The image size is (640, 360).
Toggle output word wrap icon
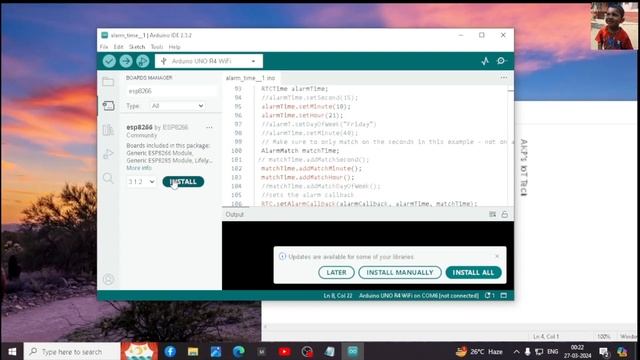(x=493, y=214)
